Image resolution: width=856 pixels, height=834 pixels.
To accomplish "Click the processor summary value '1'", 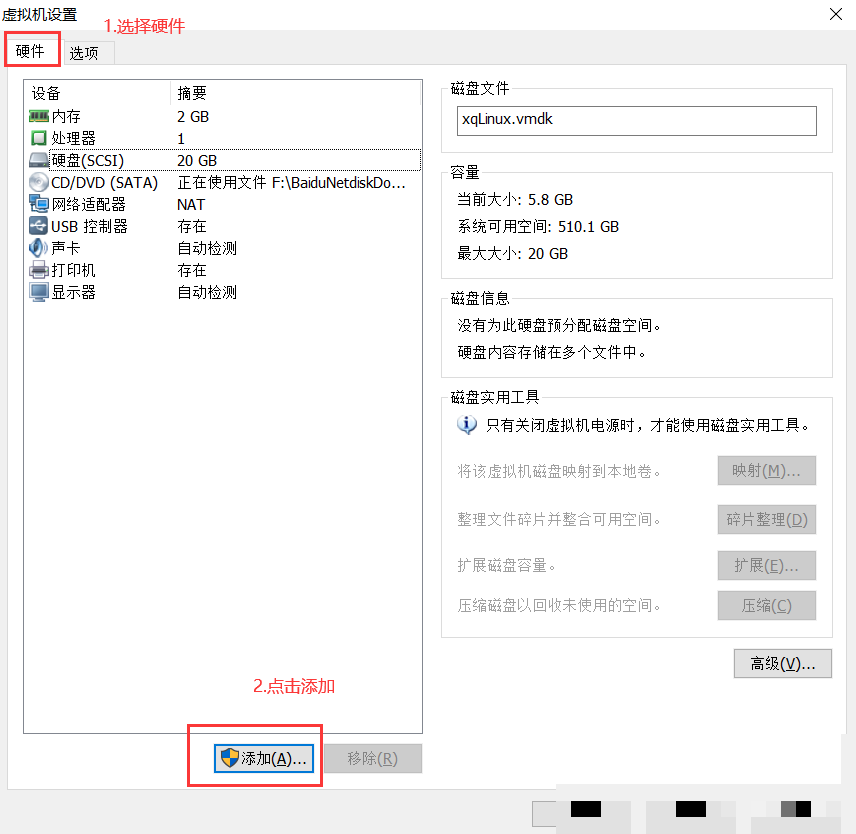I will tap(181, 139).
